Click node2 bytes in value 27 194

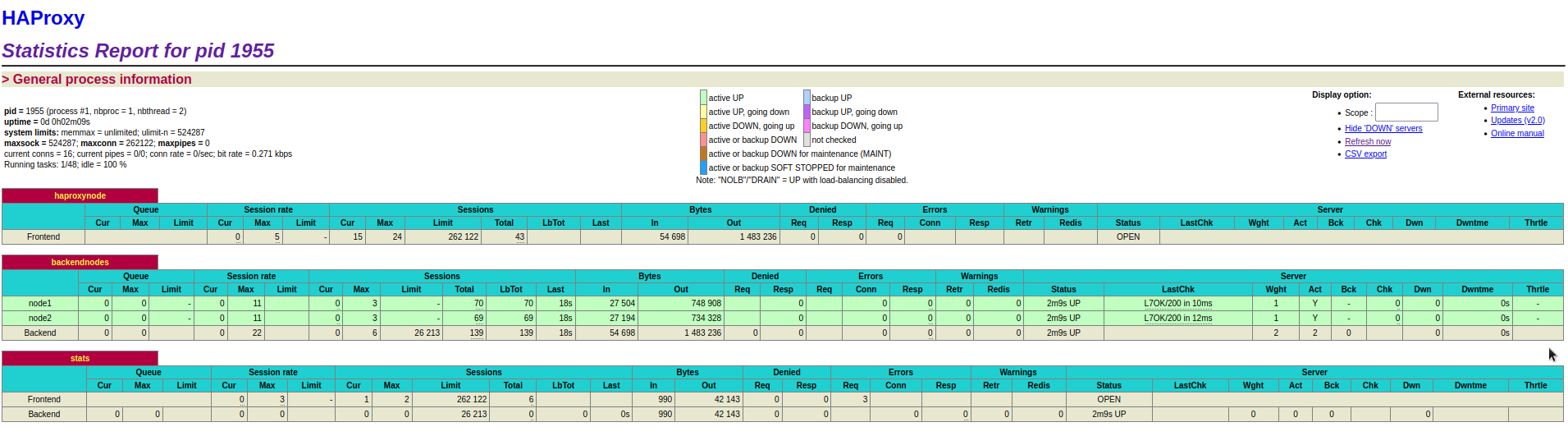pos(622,318)
